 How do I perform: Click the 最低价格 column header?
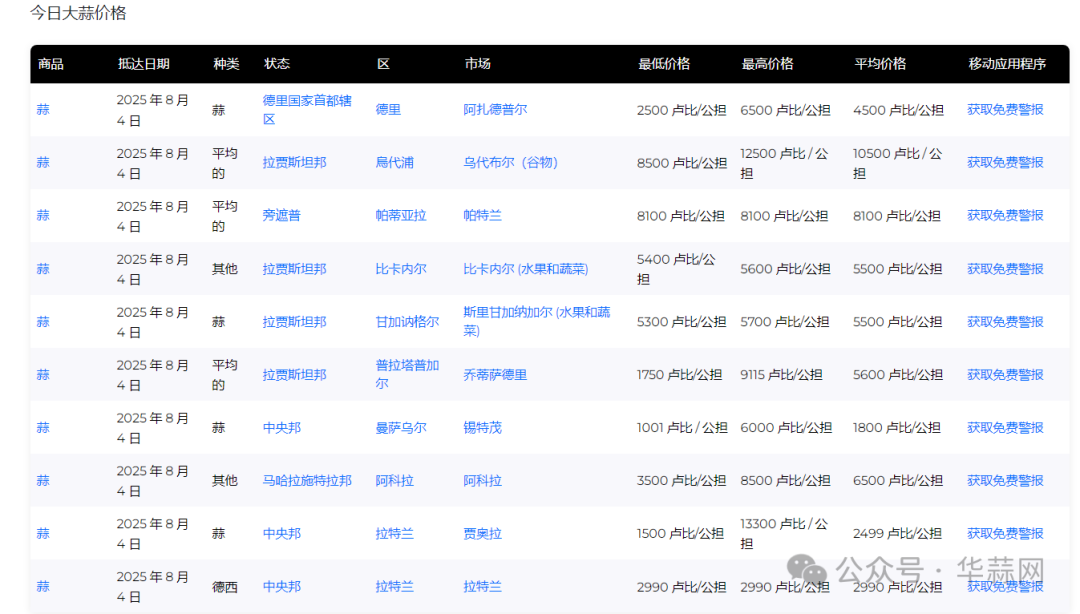pos(663,64)
